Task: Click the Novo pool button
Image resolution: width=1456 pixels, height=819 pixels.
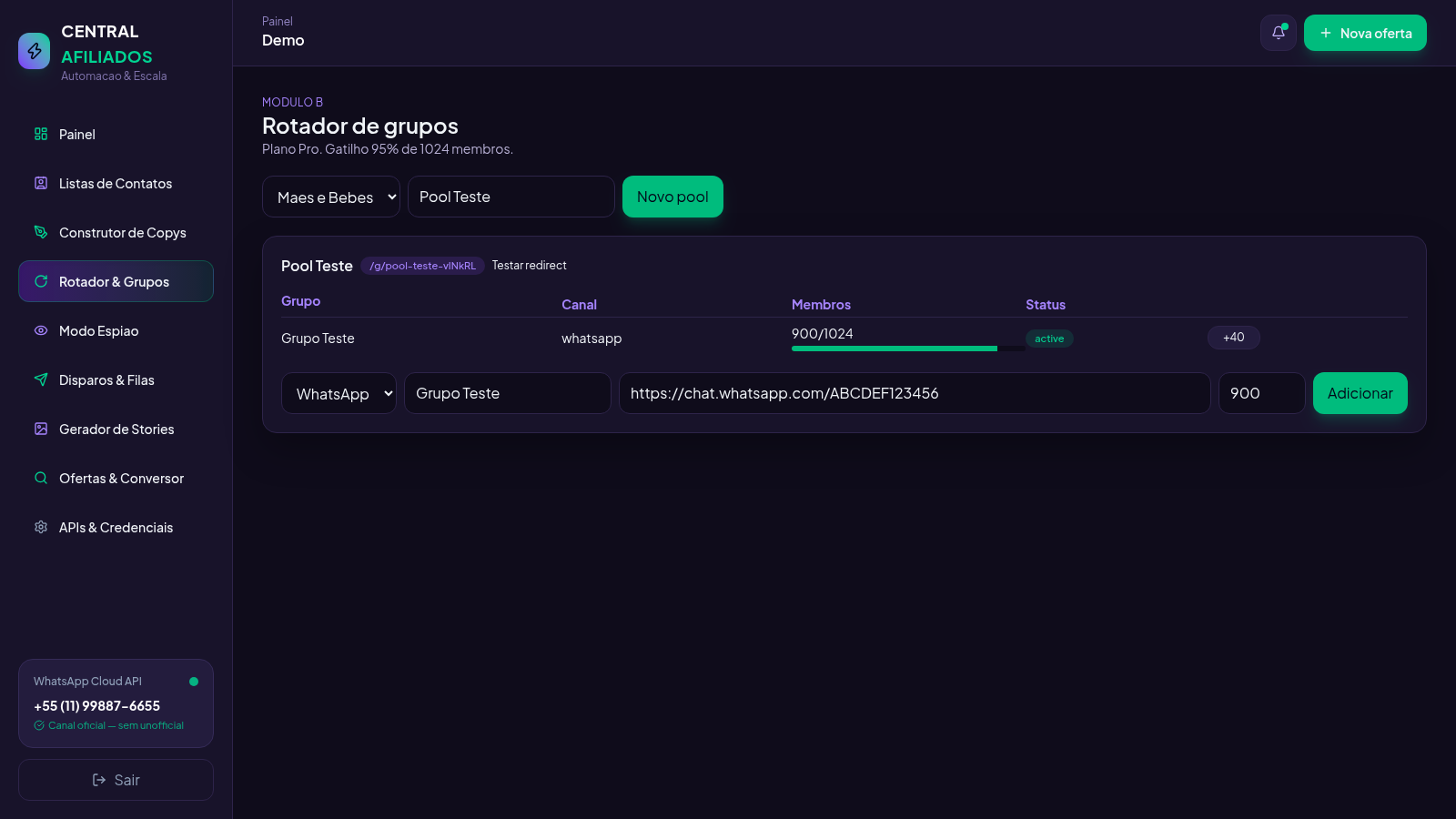Action: click(x=672, y=197)
